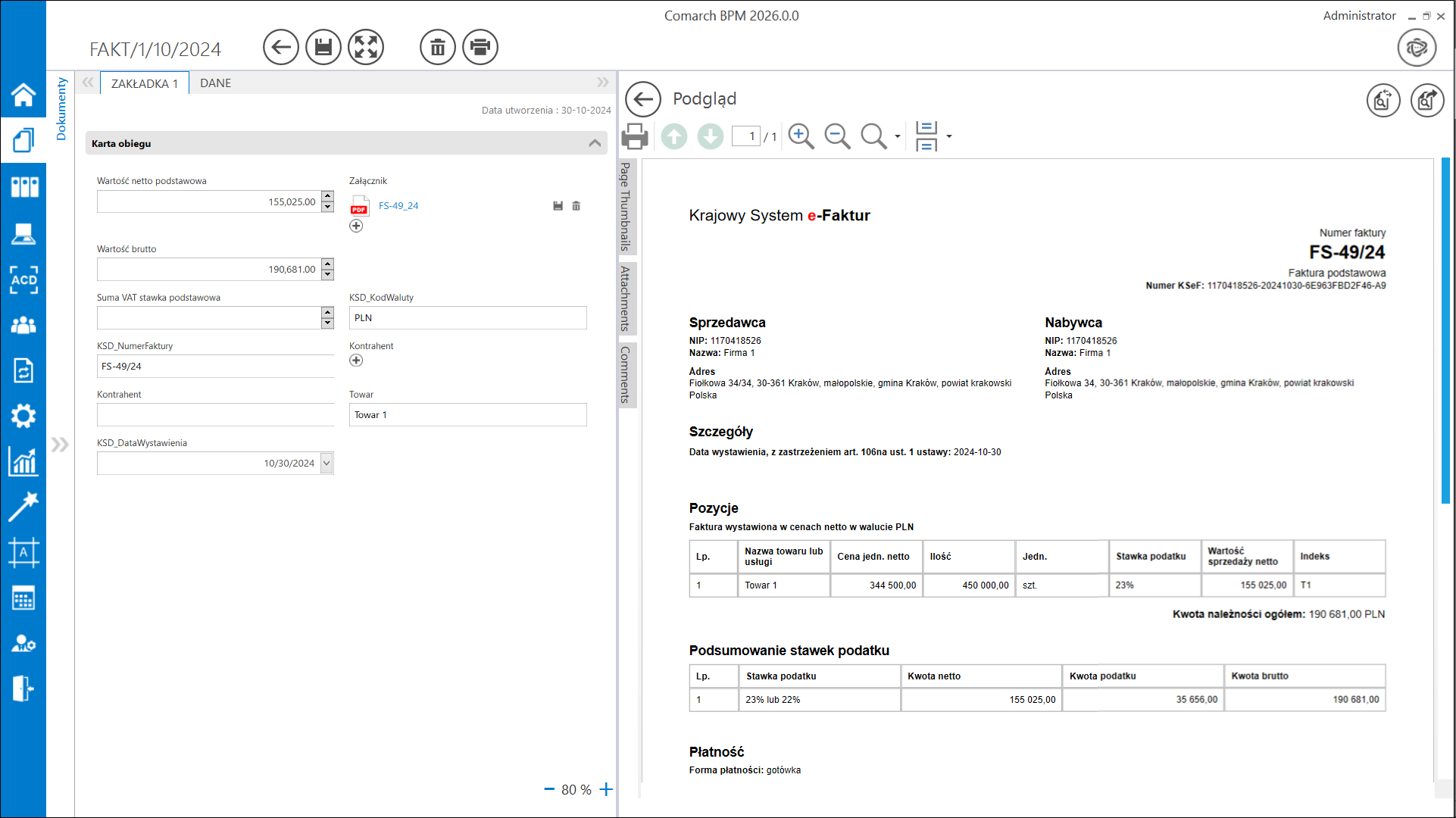
Task: Open the FS-49_24 PDF attachment link
Action: tap(398, 206)
